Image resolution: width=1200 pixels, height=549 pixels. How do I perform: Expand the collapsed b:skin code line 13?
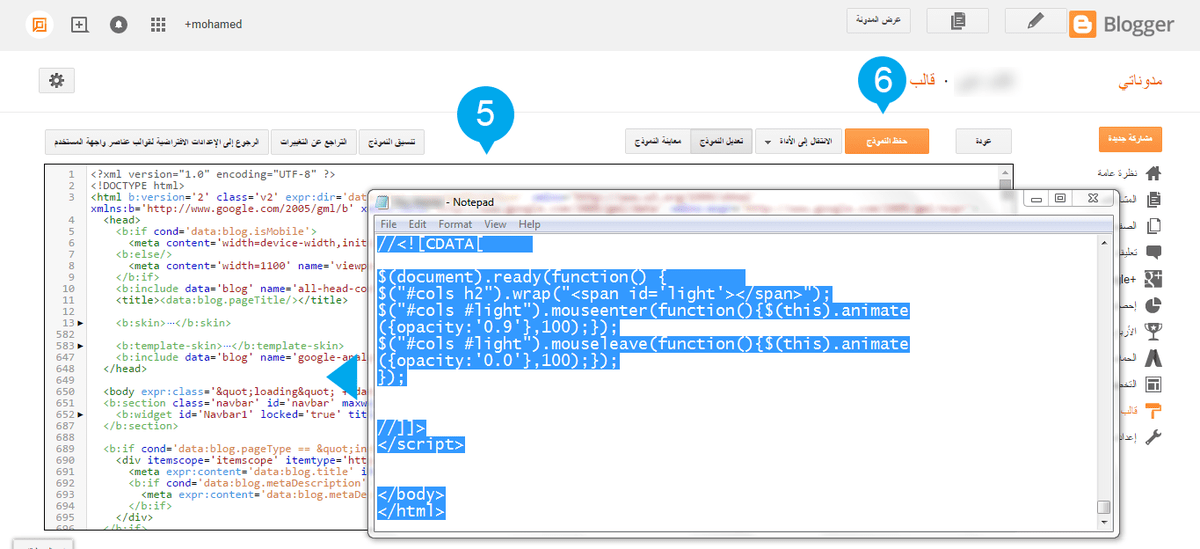pyautogui.click(x=80, y=323)
